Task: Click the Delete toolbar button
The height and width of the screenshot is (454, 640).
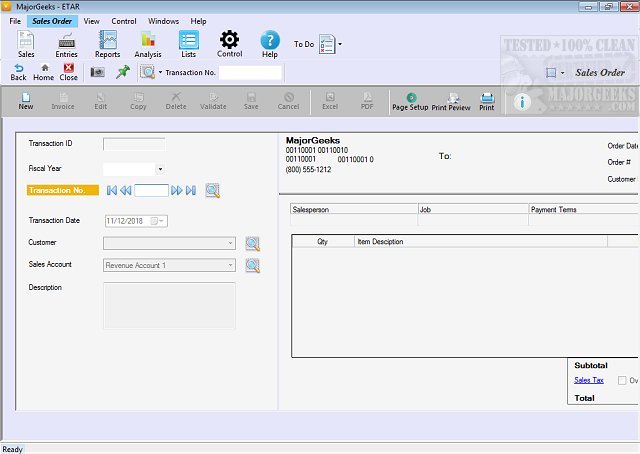Action: click(x=176, y=101)
